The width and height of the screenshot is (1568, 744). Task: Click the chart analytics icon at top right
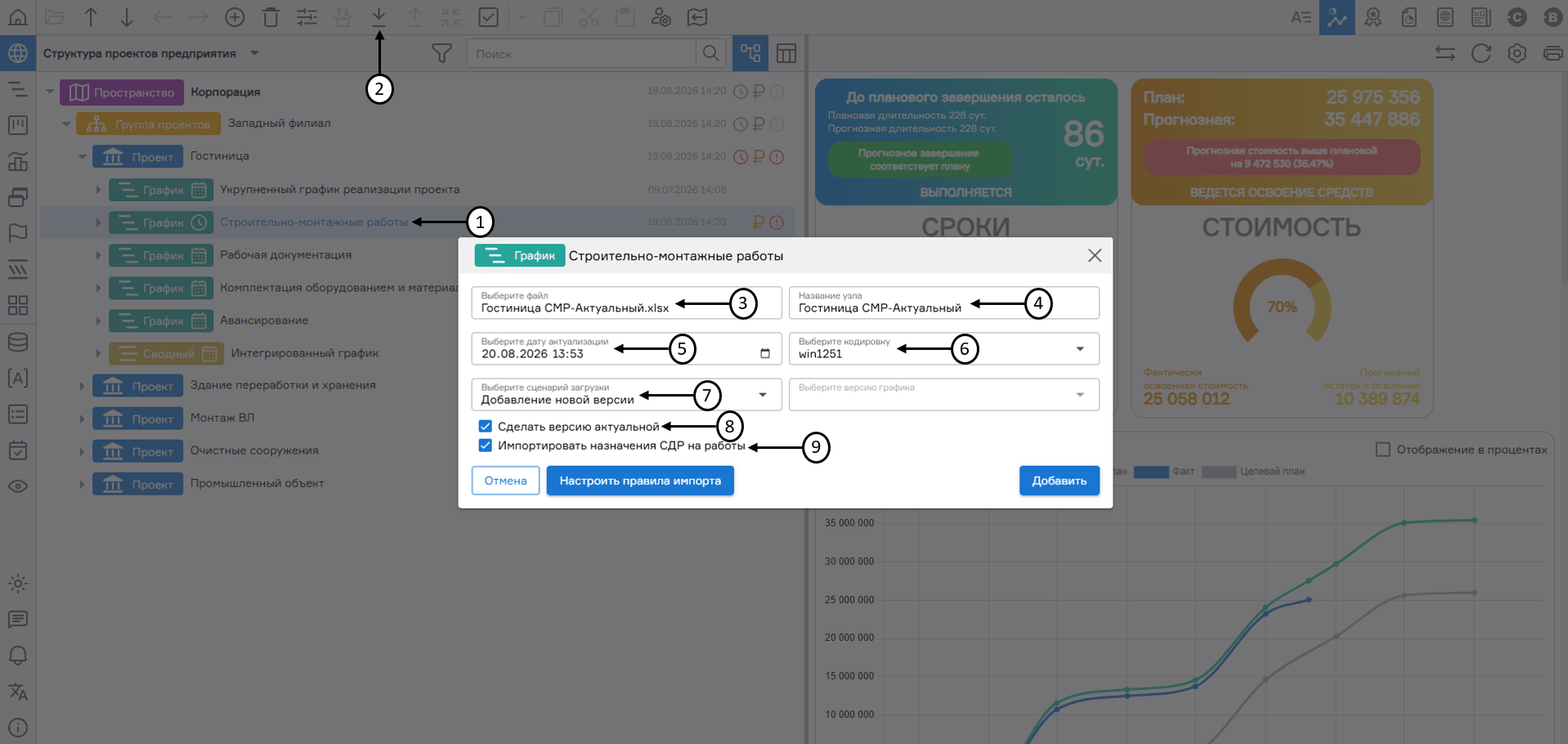1337,17
